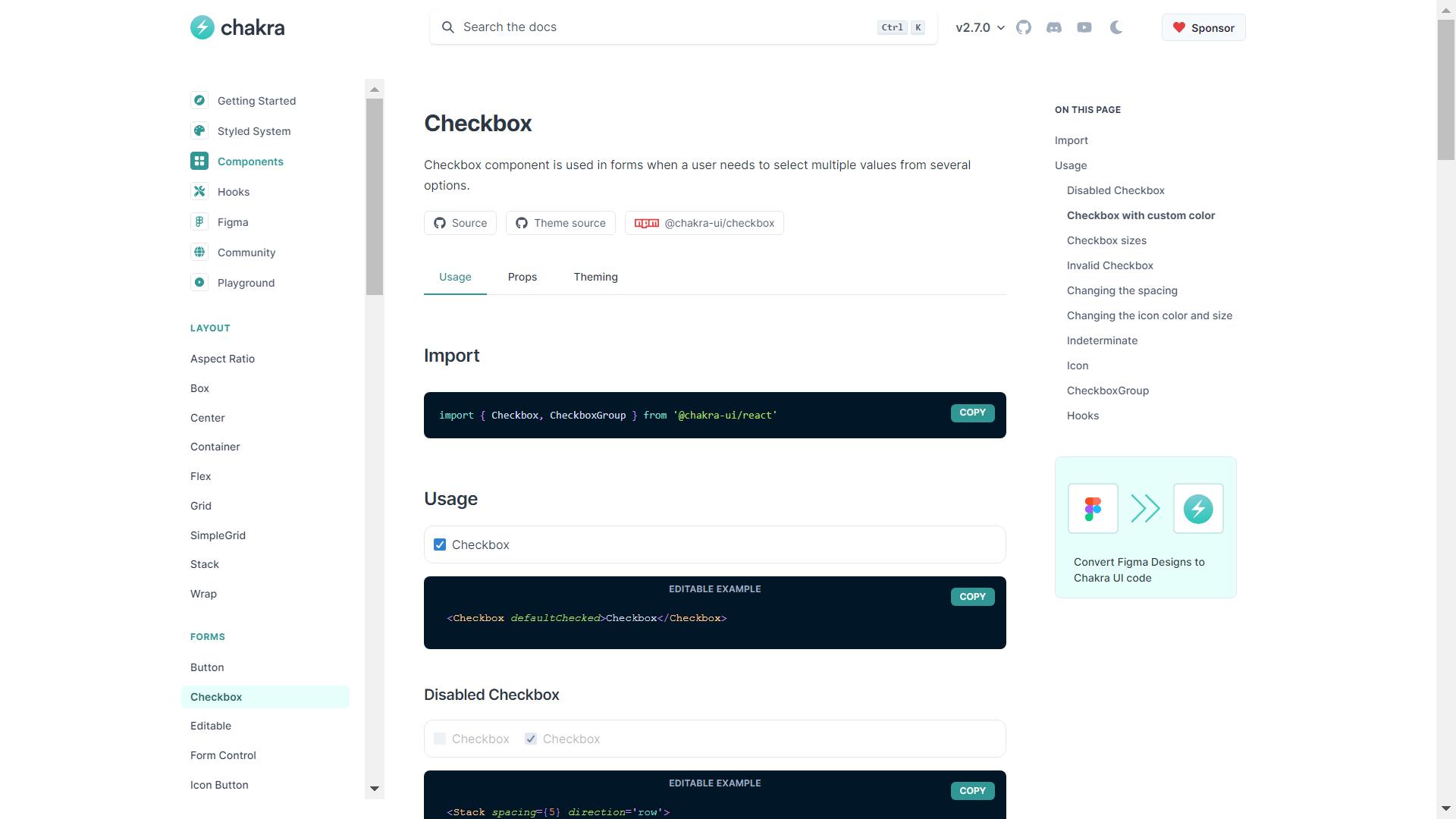Click the GitHub source icon
The image size is (1456, 819).
point(440,222)
